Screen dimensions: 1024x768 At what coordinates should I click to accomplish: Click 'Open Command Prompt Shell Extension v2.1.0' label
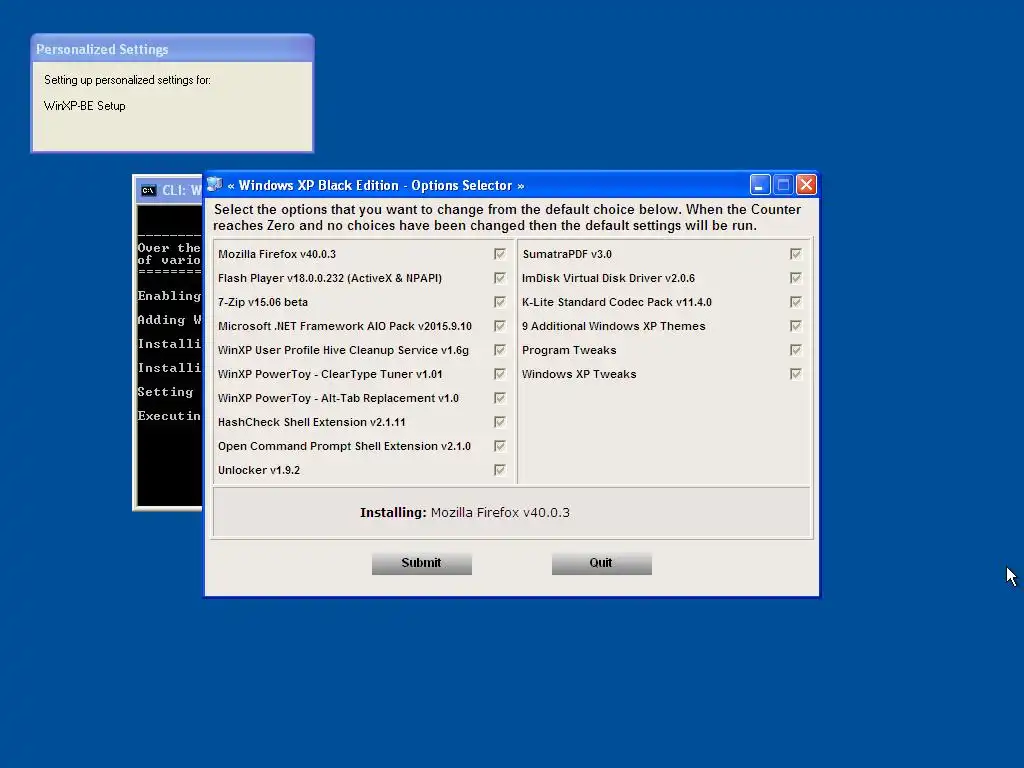[344, 446]
